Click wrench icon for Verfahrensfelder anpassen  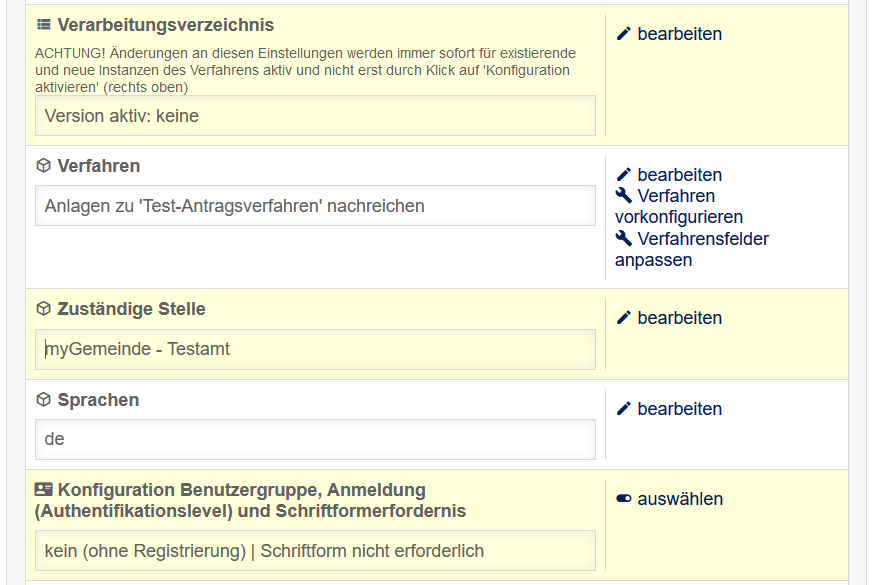coord(624,239)
